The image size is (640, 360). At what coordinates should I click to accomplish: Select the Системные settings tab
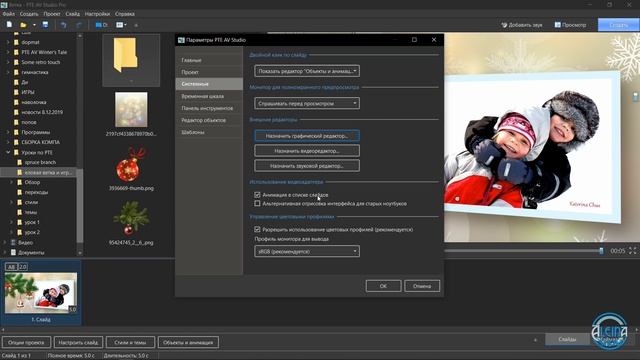point(209,84)
